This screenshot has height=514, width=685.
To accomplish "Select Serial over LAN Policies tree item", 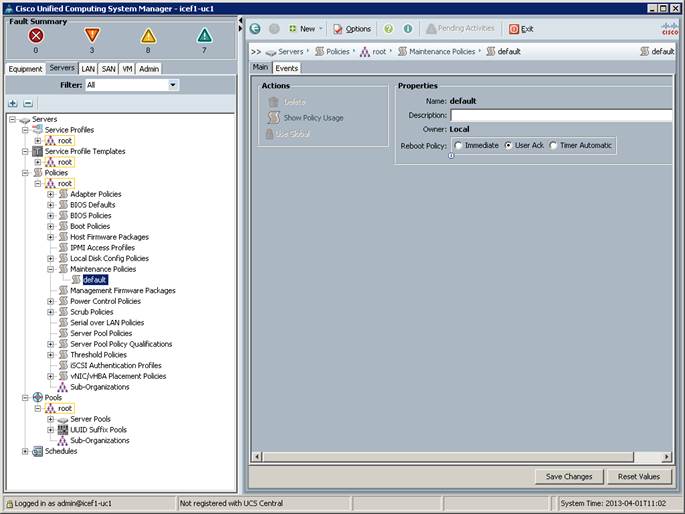I will [107, 323].
